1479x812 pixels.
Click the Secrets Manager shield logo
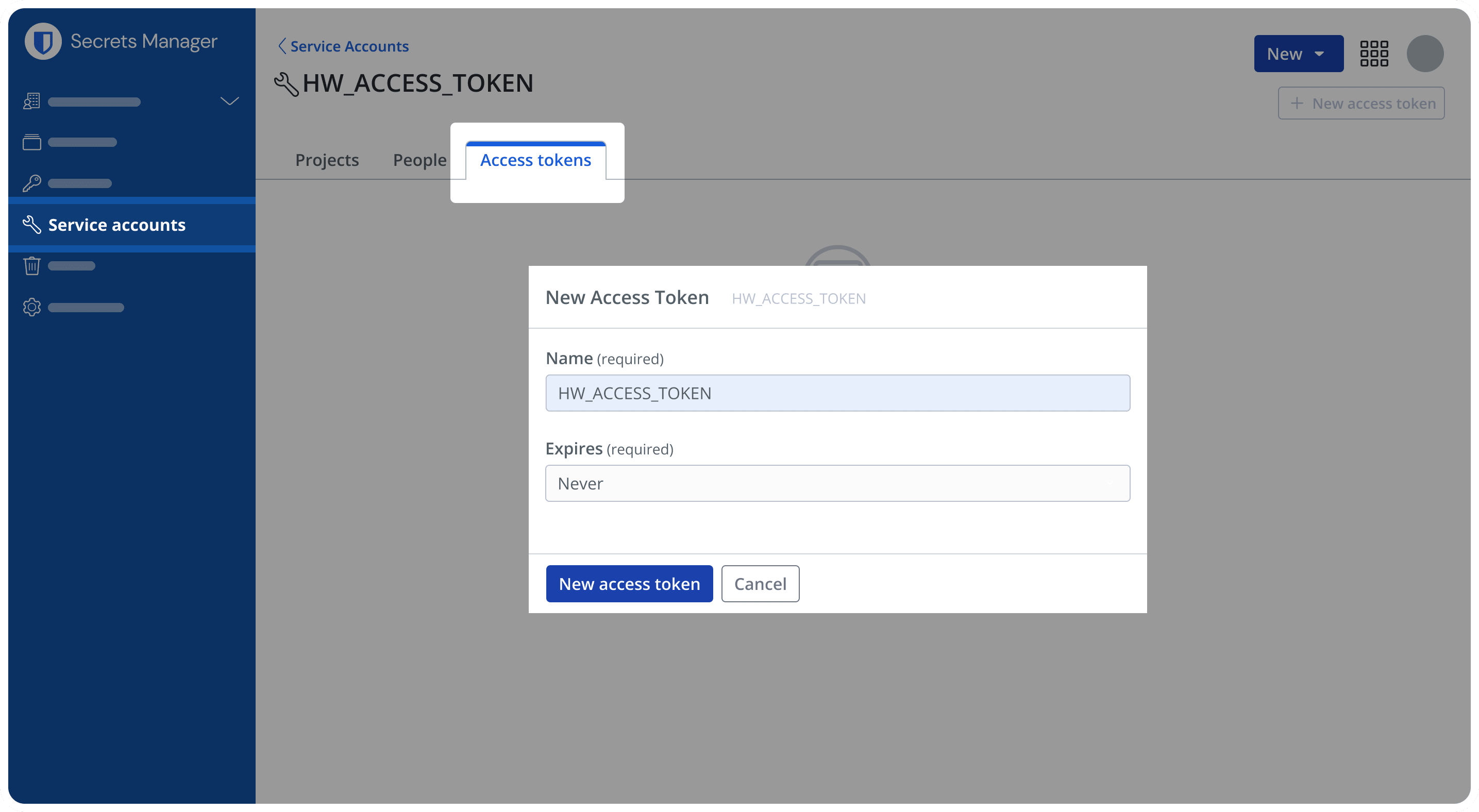[42, 41]
